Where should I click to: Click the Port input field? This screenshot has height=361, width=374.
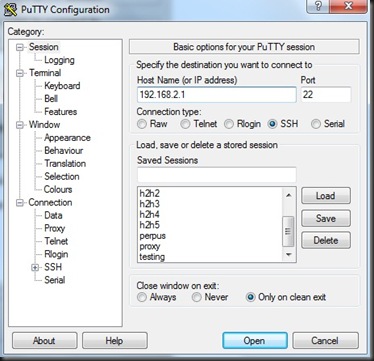pos(326,95)
